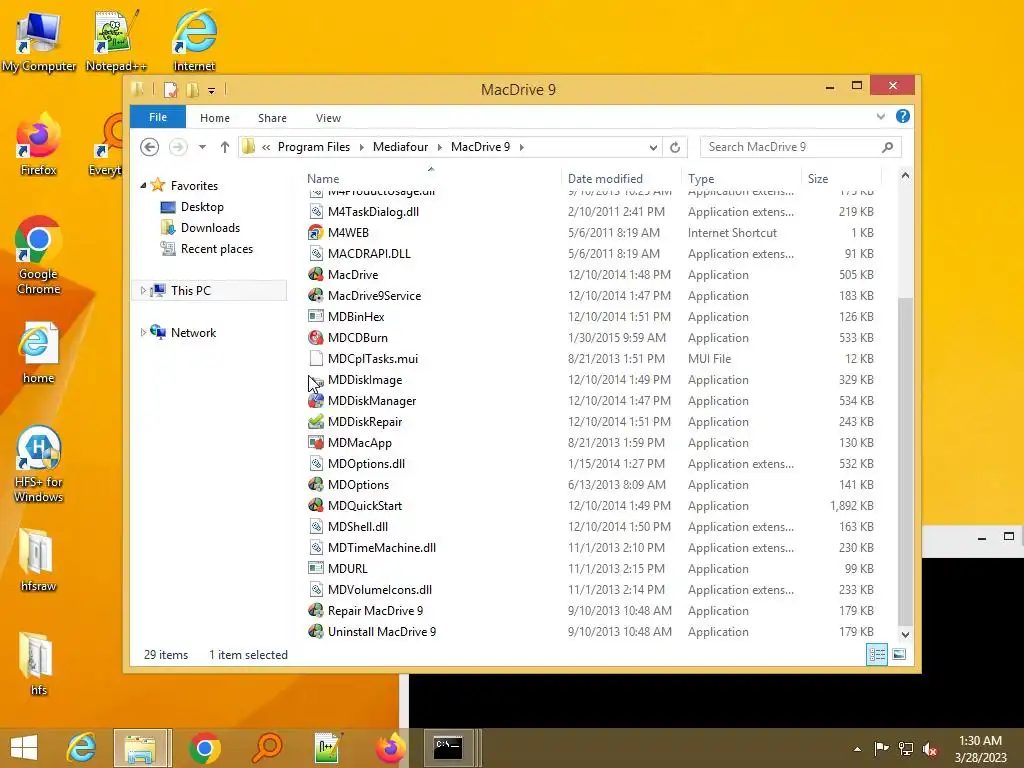This screenshot has width=1024, height=768.
Task: Go up one folder level arrow
Action: click(x=225, y=147)
